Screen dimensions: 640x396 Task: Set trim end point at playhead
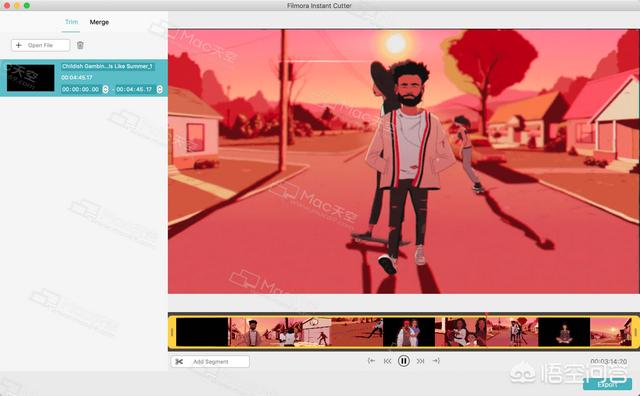(436, 361)
